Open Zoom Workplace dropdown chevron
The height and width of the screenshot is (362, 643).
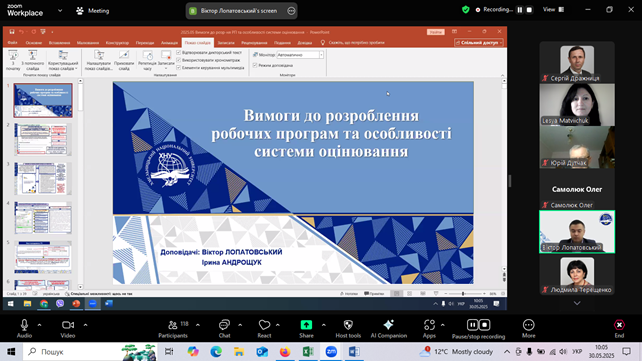[x=60, y=11]
